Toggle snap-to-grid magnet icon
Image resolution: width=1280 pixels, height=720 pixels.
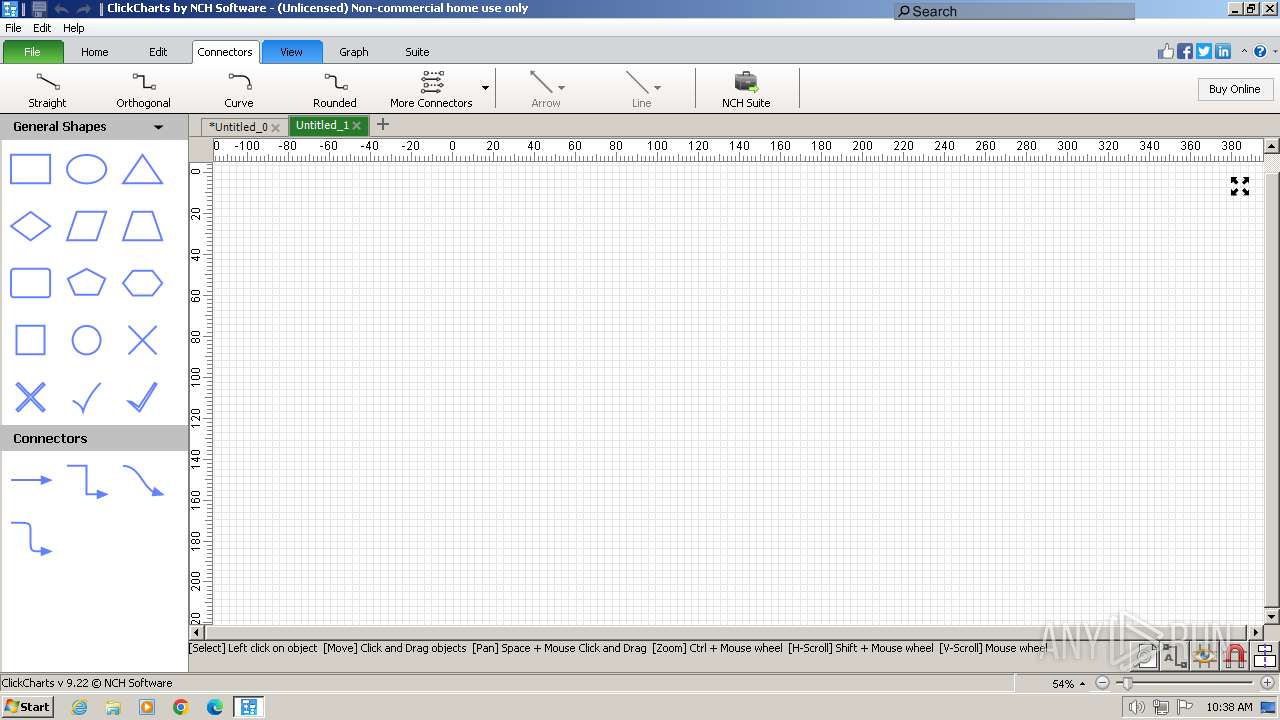pyautogui.click(x=1235, y=656)
